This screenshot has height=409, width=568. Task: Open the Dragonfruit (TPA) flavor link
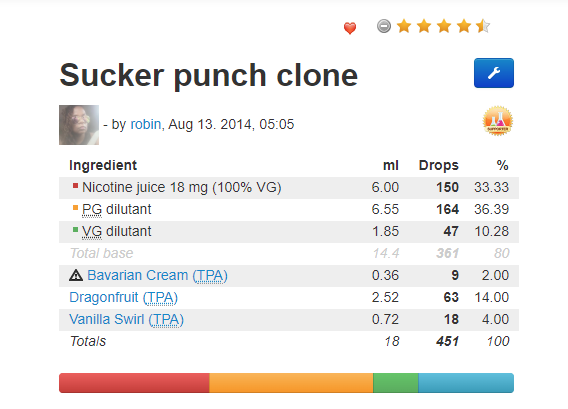tap(124, 297)
